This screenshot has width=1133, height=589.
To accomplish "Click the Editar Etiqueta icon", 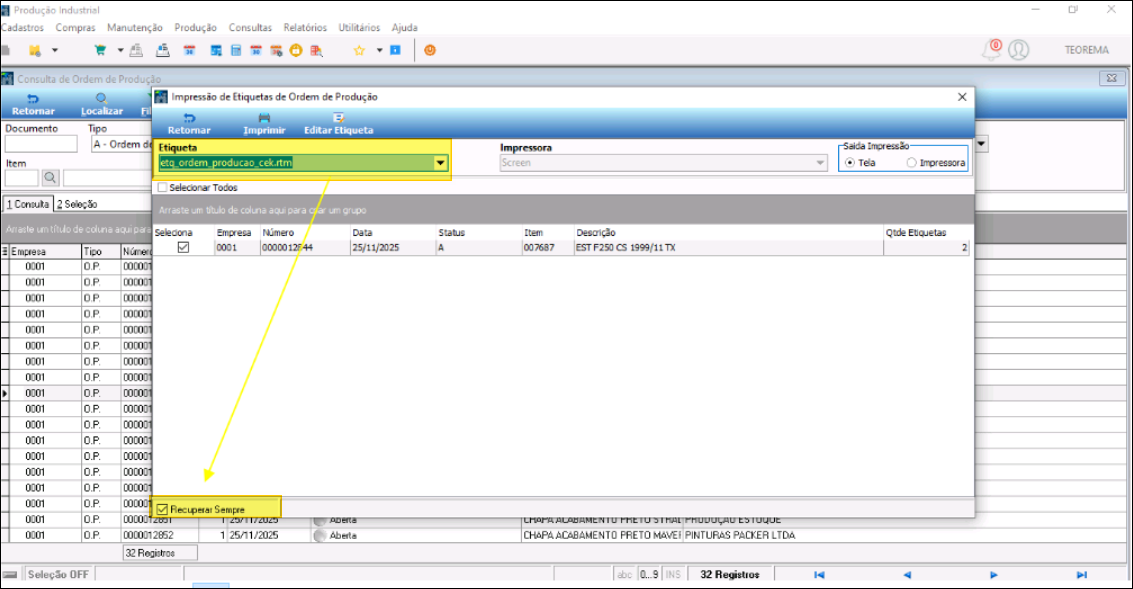I will 338,118.
